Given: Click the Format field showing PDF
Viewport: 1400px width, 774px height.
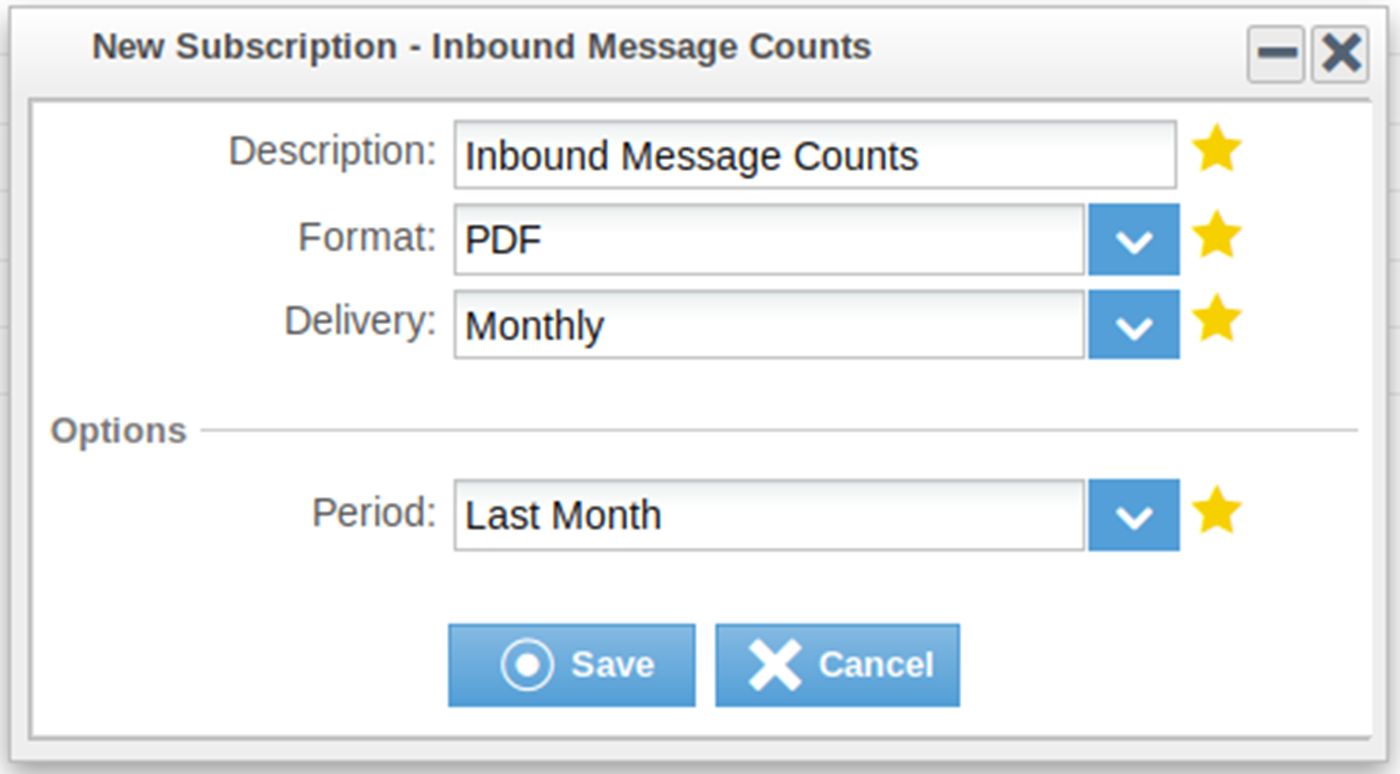Looking at the screenshot, I should point(768,240).
